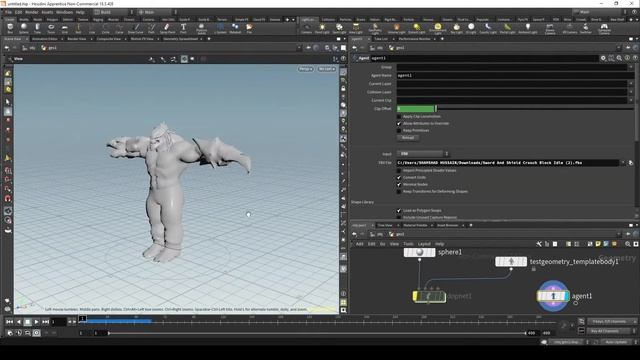Open the Render menu
The height and width of the screenshot is (360, 640).
pyautogui.click(x=32, y=12)
